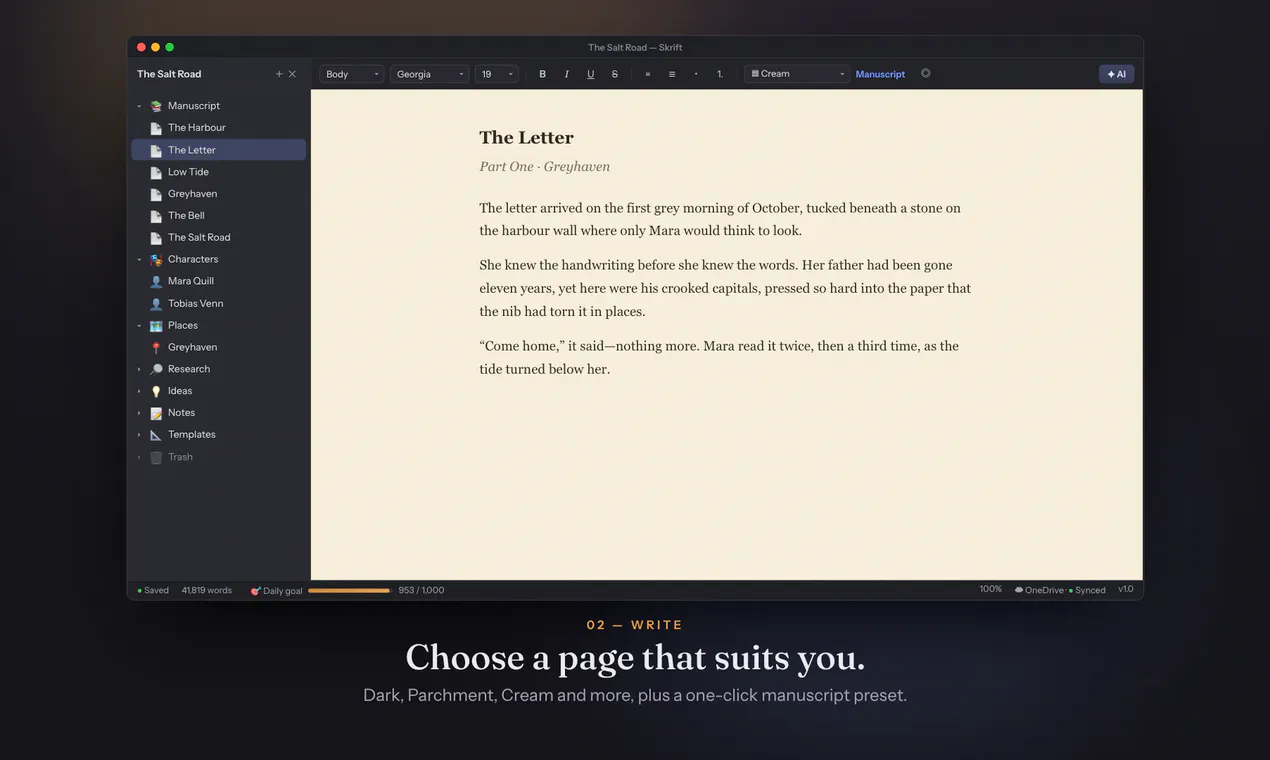This screenshot has height=760, width=1270.
Task: Click the magnifier icon for Research
Action: (156, 369)
